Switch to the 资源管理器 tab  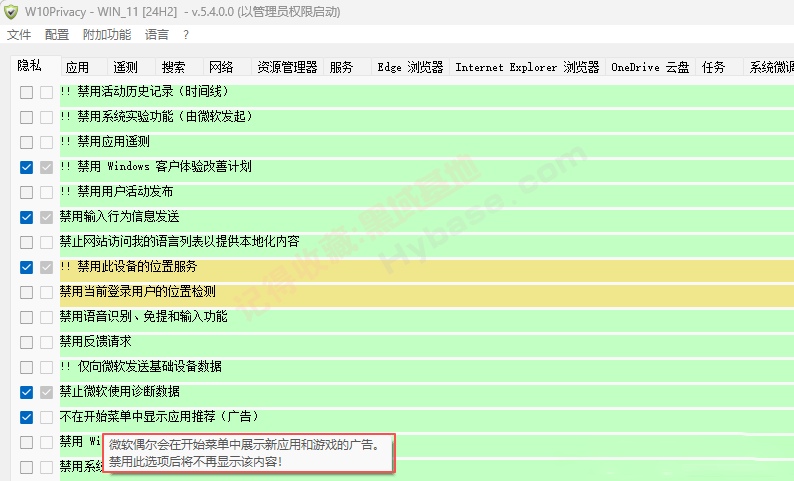pyautogui.click(x=287, y=67)
